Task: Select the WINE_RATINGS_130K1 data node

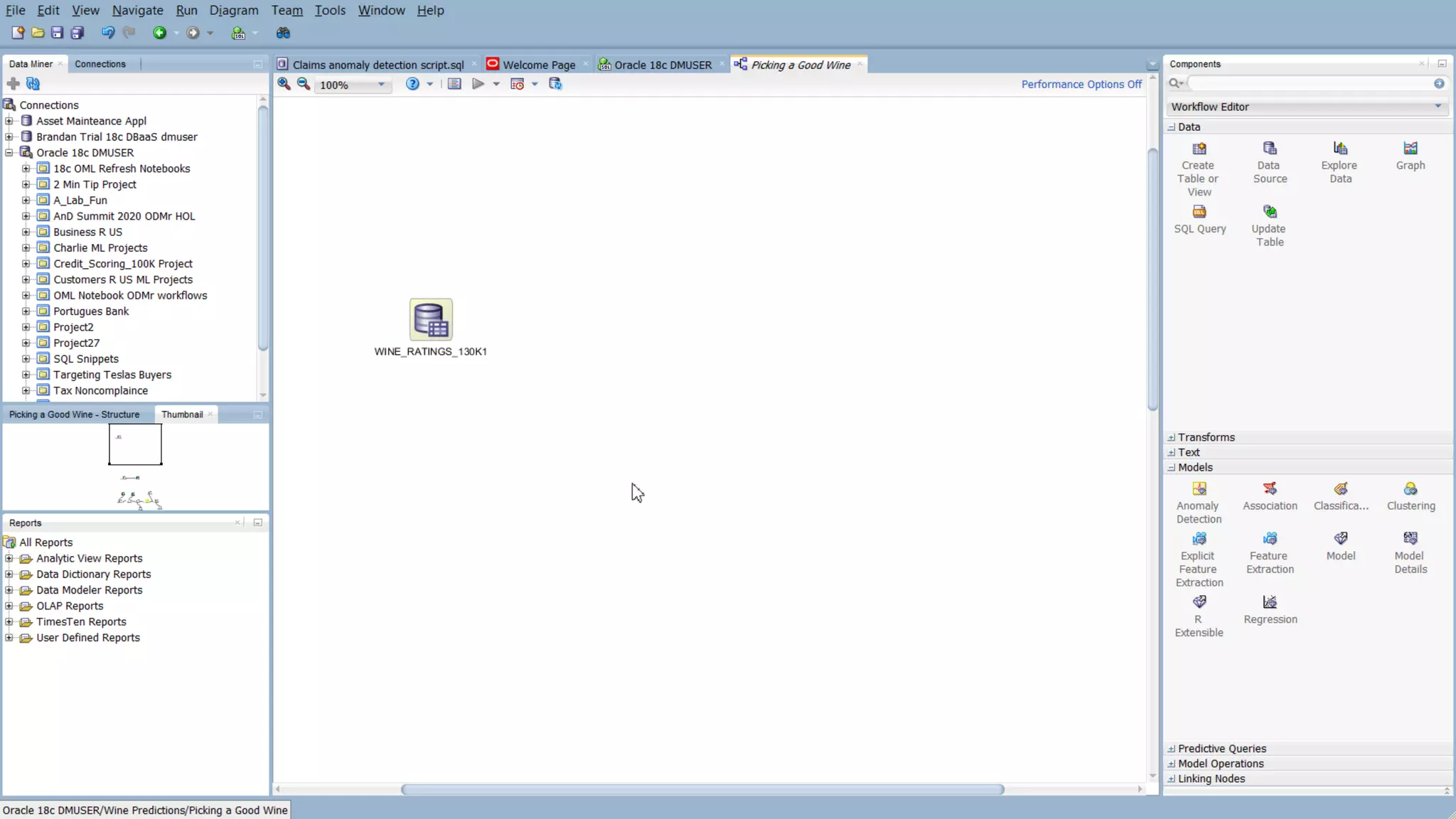Action: tap(431, 328)
